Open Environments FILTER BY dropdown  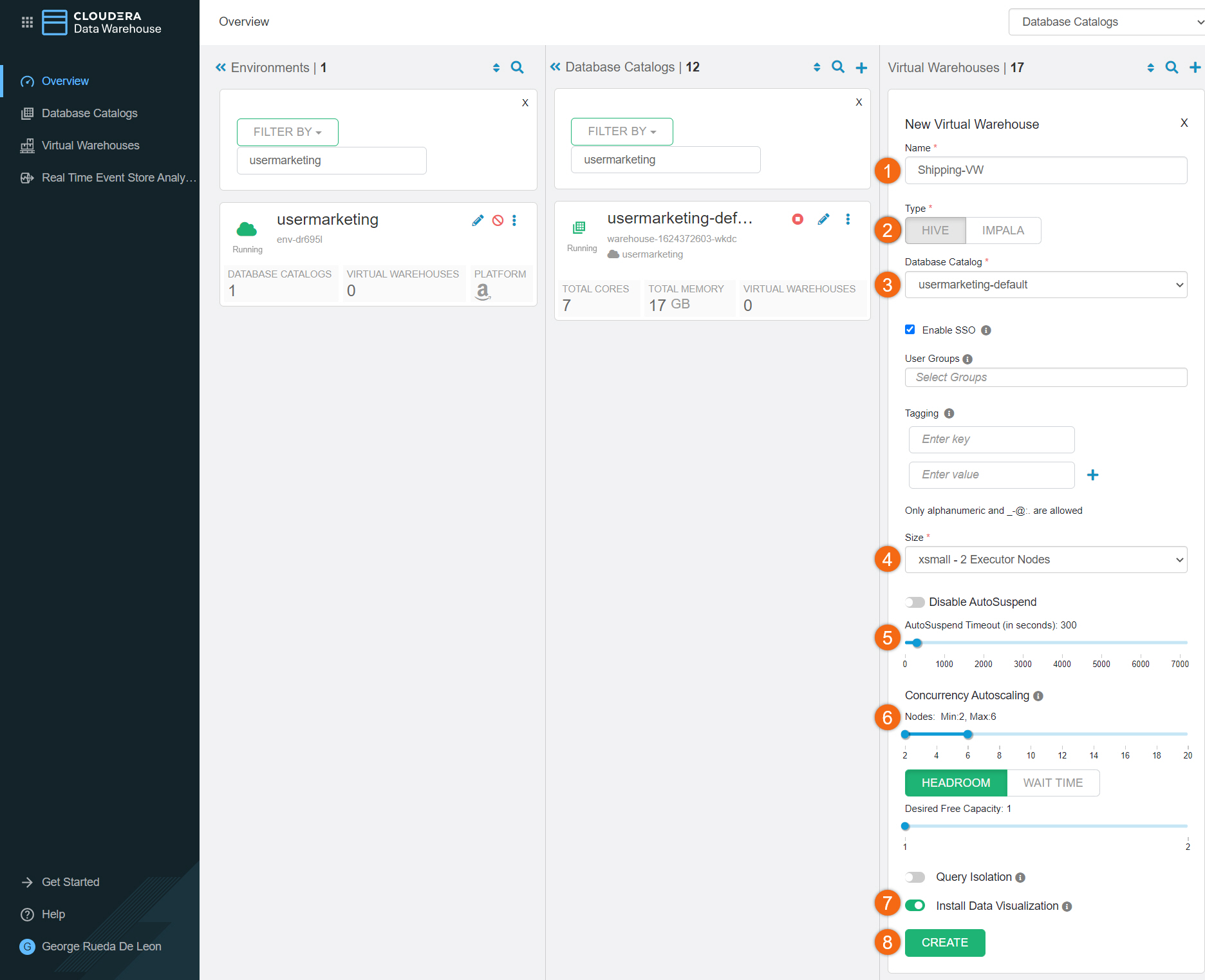[287, 132]
